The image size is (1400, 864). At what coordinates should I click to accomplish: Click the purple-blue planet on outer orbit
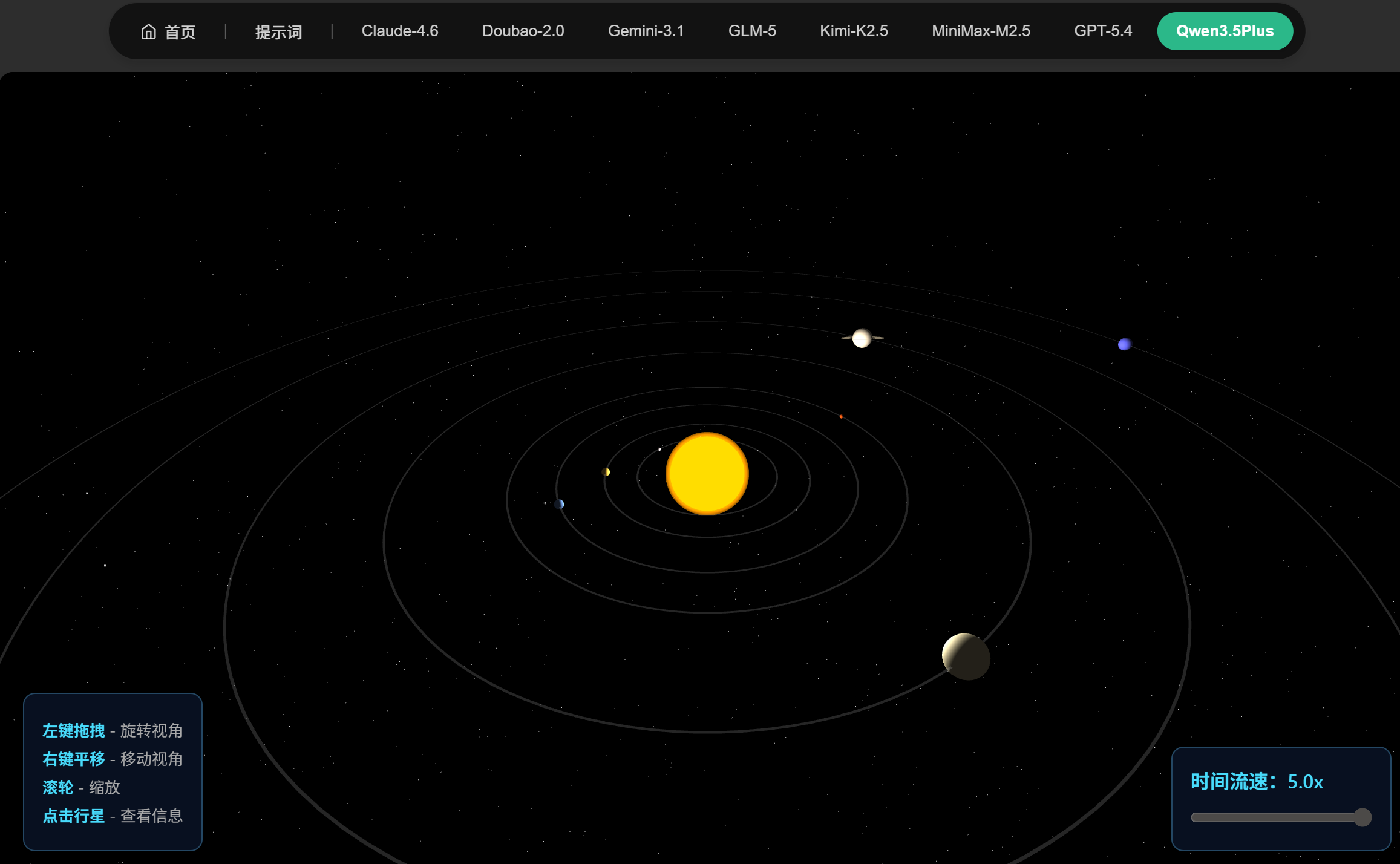(1124, 344)
